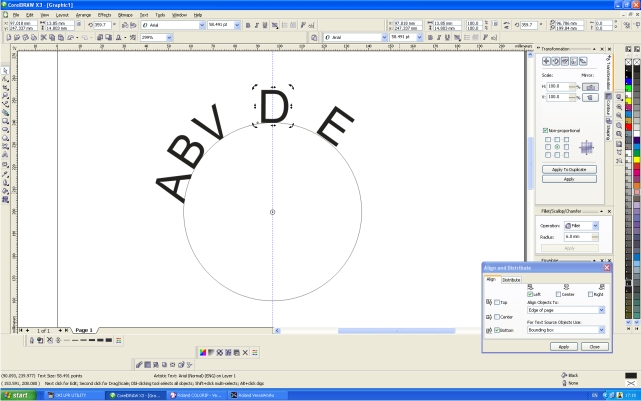
Task: Open the Align Objects To dropdown
Action: tap(602, 310)
